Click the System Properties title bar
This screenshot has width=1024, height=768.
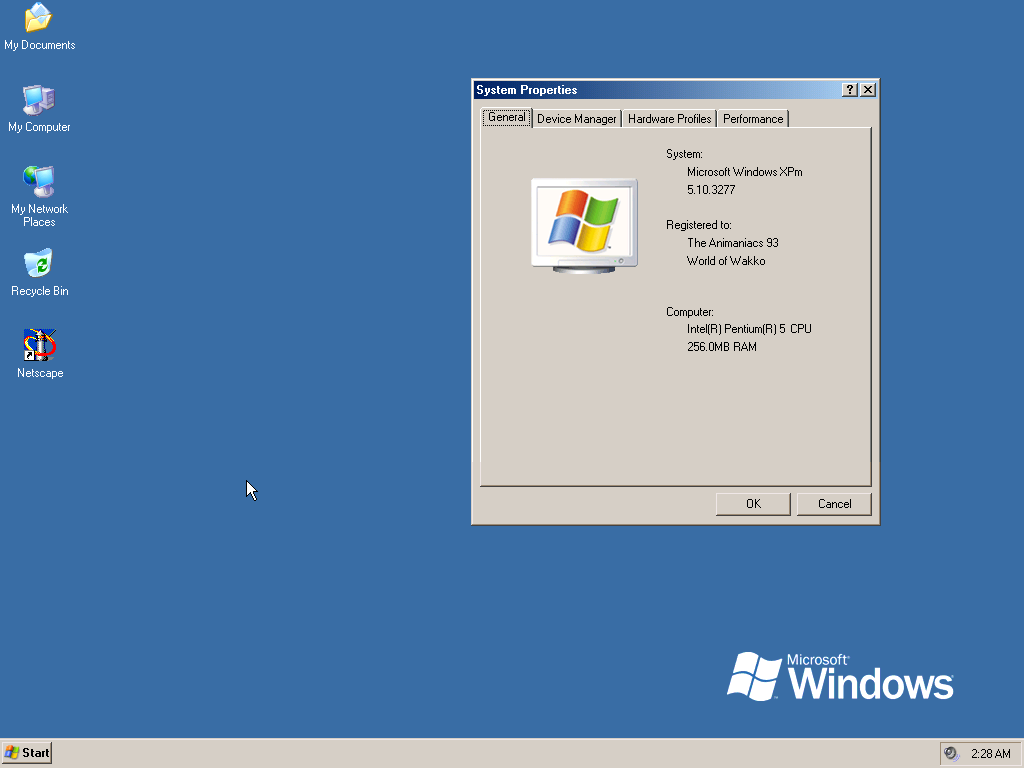tap(658, 90)
